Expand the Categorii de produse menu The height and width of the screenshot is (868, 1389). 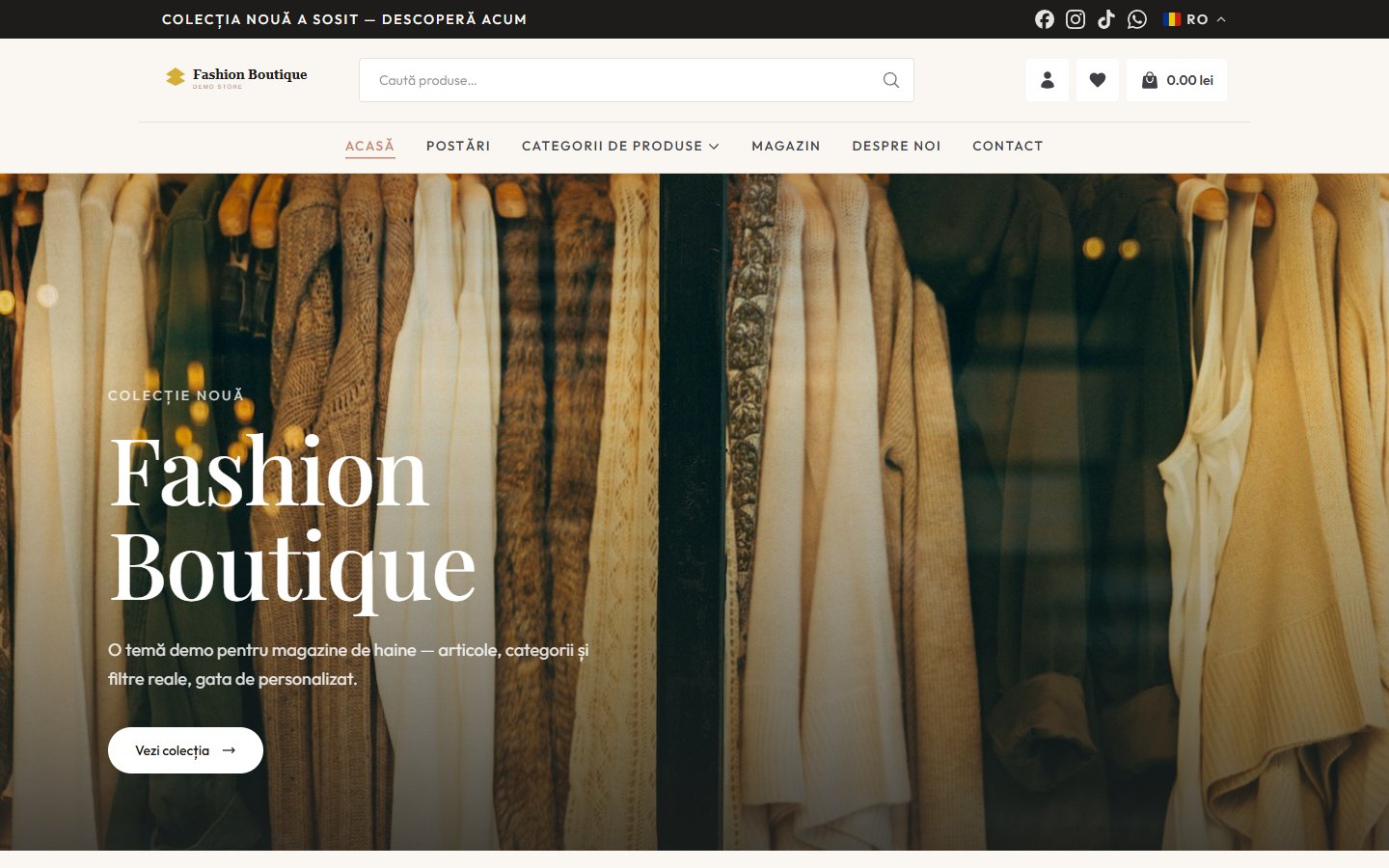tap(620, 147)
